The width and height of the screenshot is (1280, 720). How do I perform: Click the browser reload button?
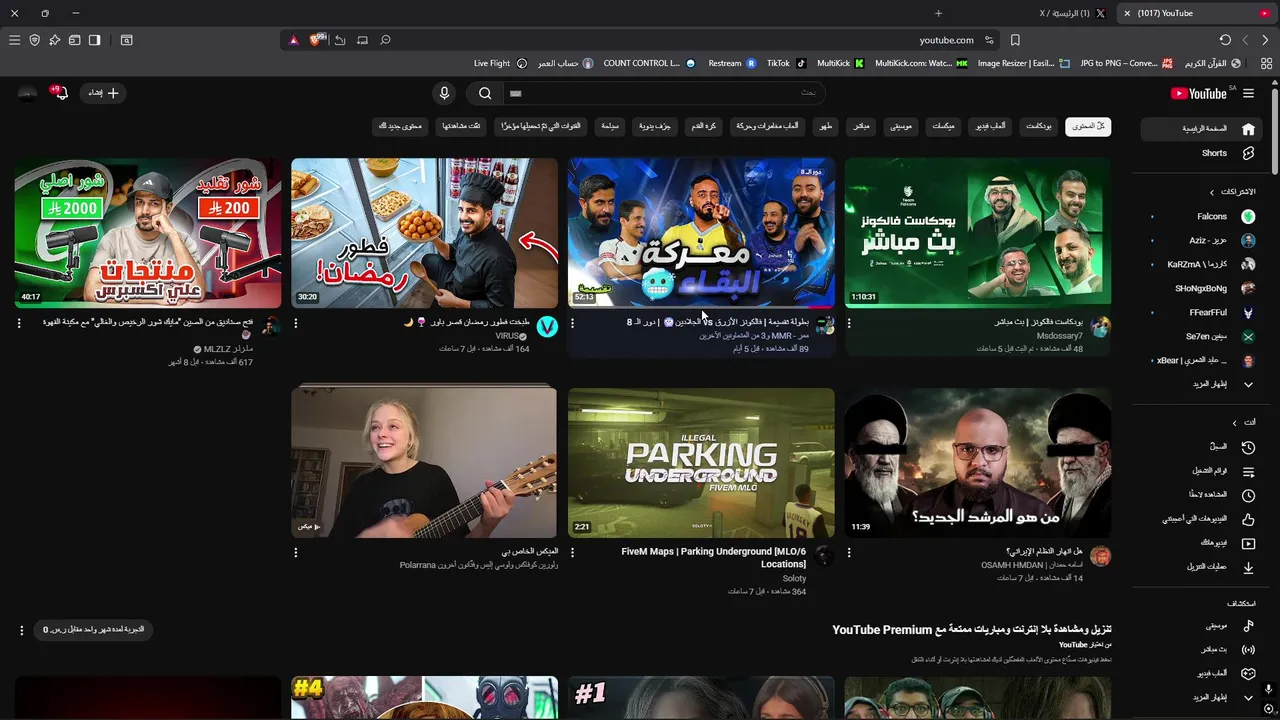click(x=1225, y=40)
